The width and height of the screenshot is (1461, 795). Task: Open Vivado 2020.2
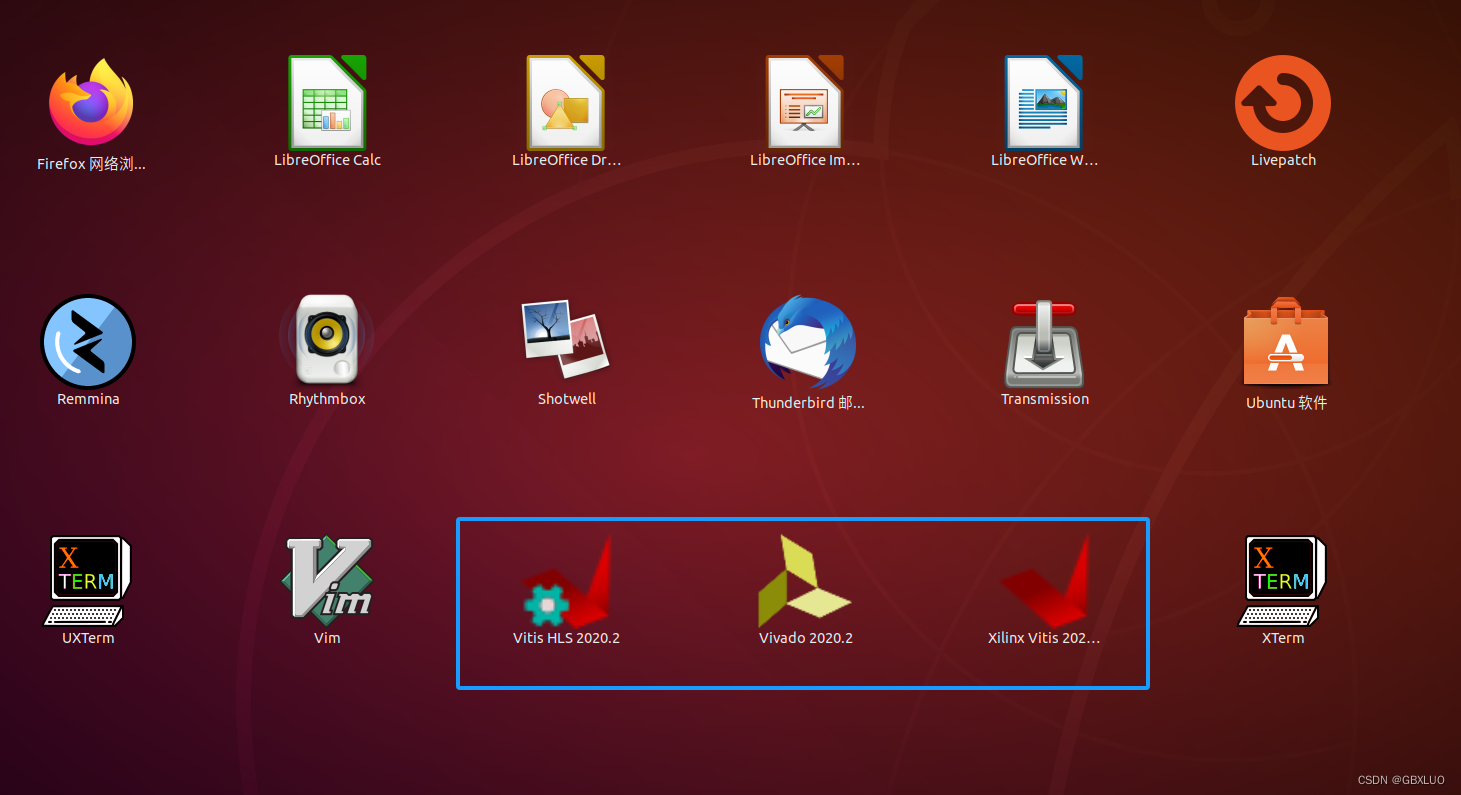click(805, 580)
